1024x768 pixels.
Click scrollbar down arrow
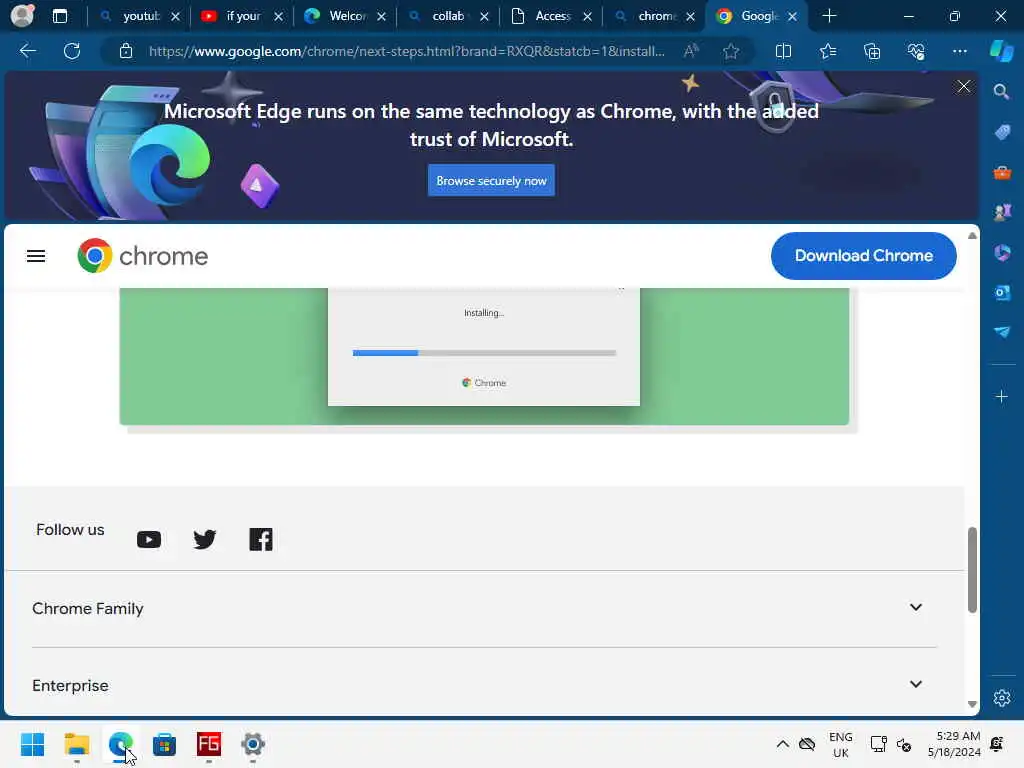point(972,704)
